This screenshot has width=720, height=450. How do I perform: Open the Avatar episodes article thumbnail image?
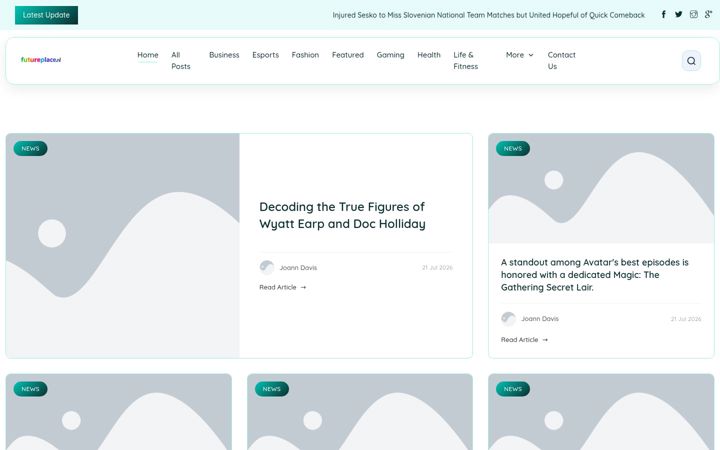[601, 188]
